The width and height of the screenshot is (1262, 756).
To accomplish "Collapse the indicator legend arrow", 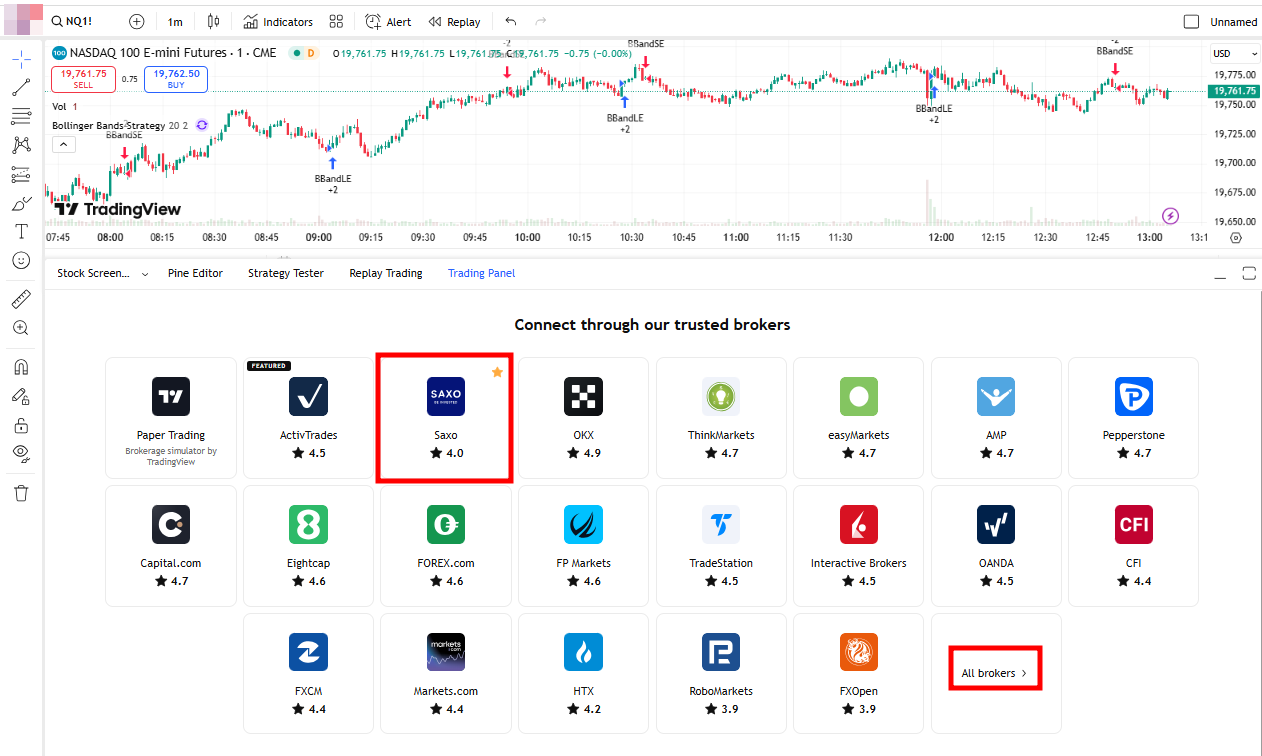I will [x=62, y=144].
